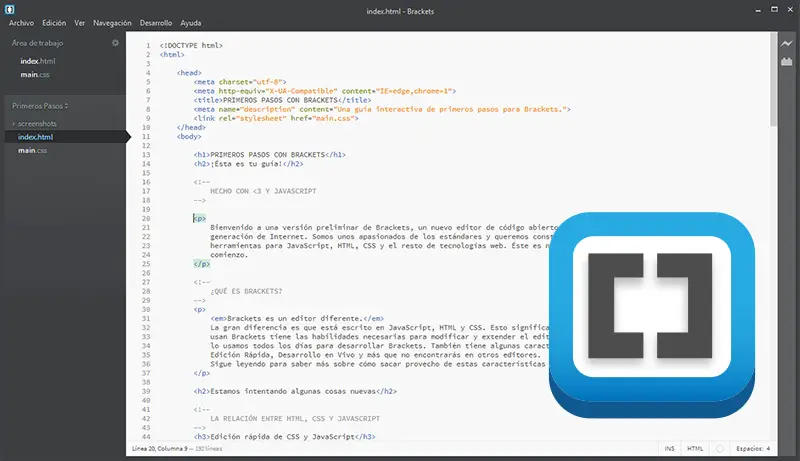This screenshot has height=461, width=800.
Task: Click the DOCTYPE html declaration line
Action: (191, 45)
